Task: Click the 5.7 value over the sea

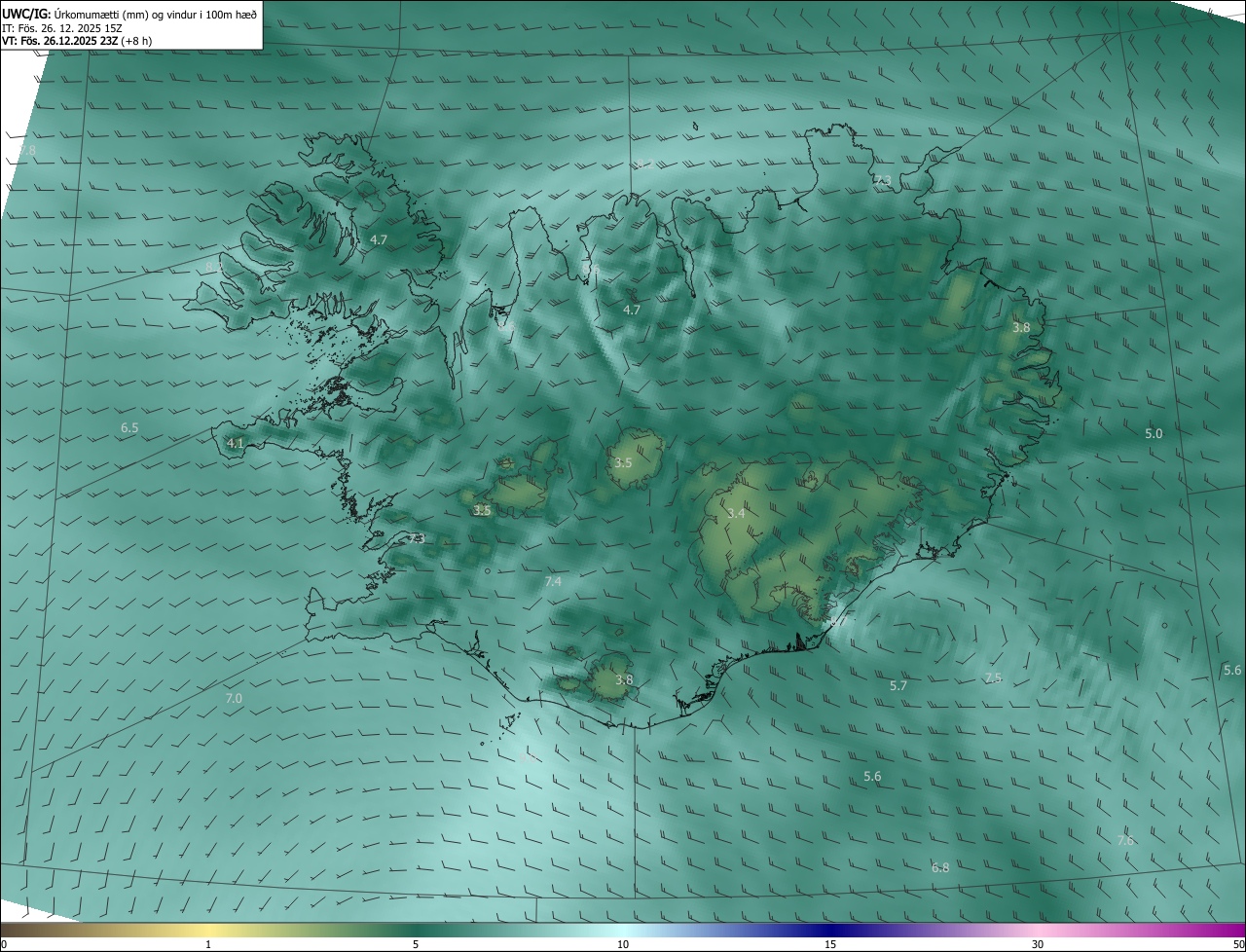Action: click(x=898, y=685)
